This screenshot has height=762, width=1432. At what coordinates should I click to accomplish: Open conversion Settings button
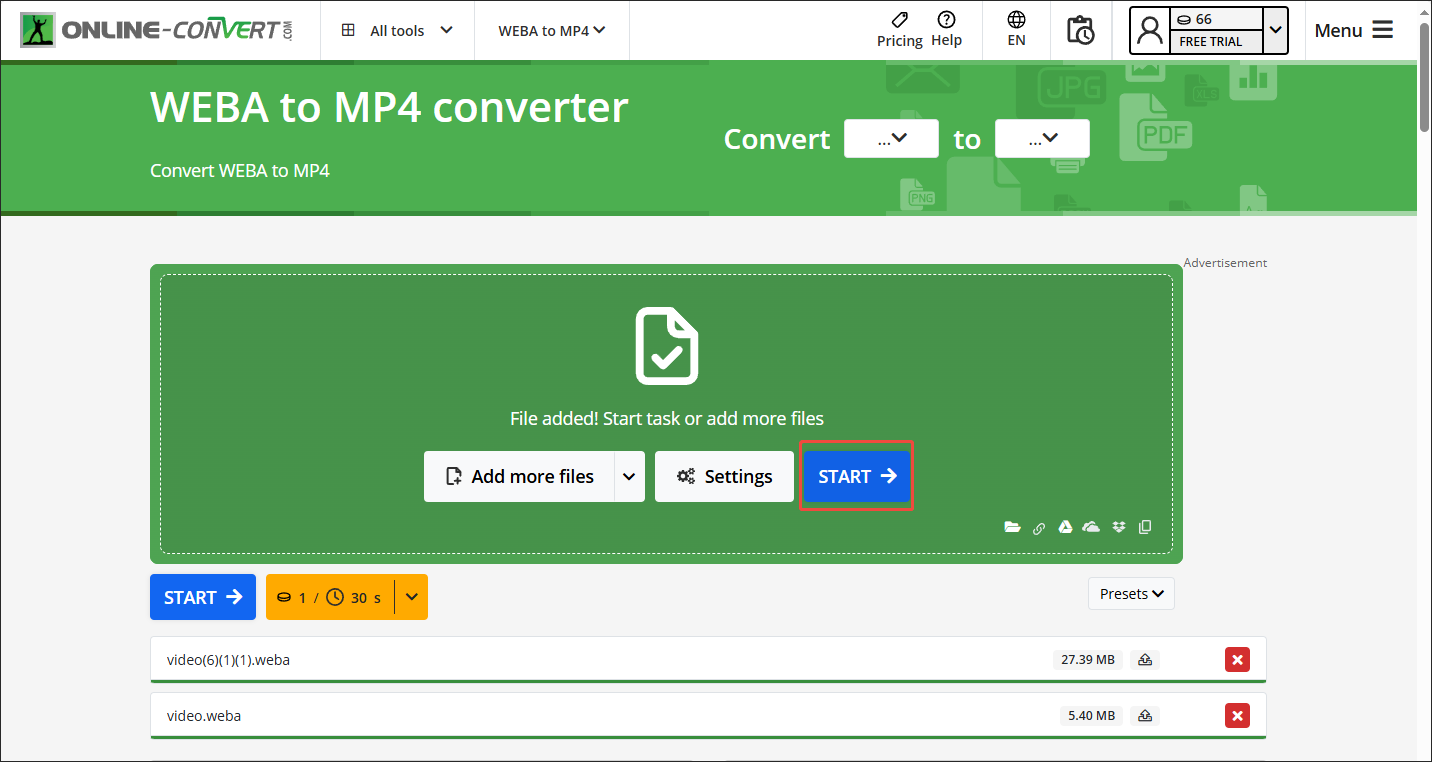coord(724,476)
